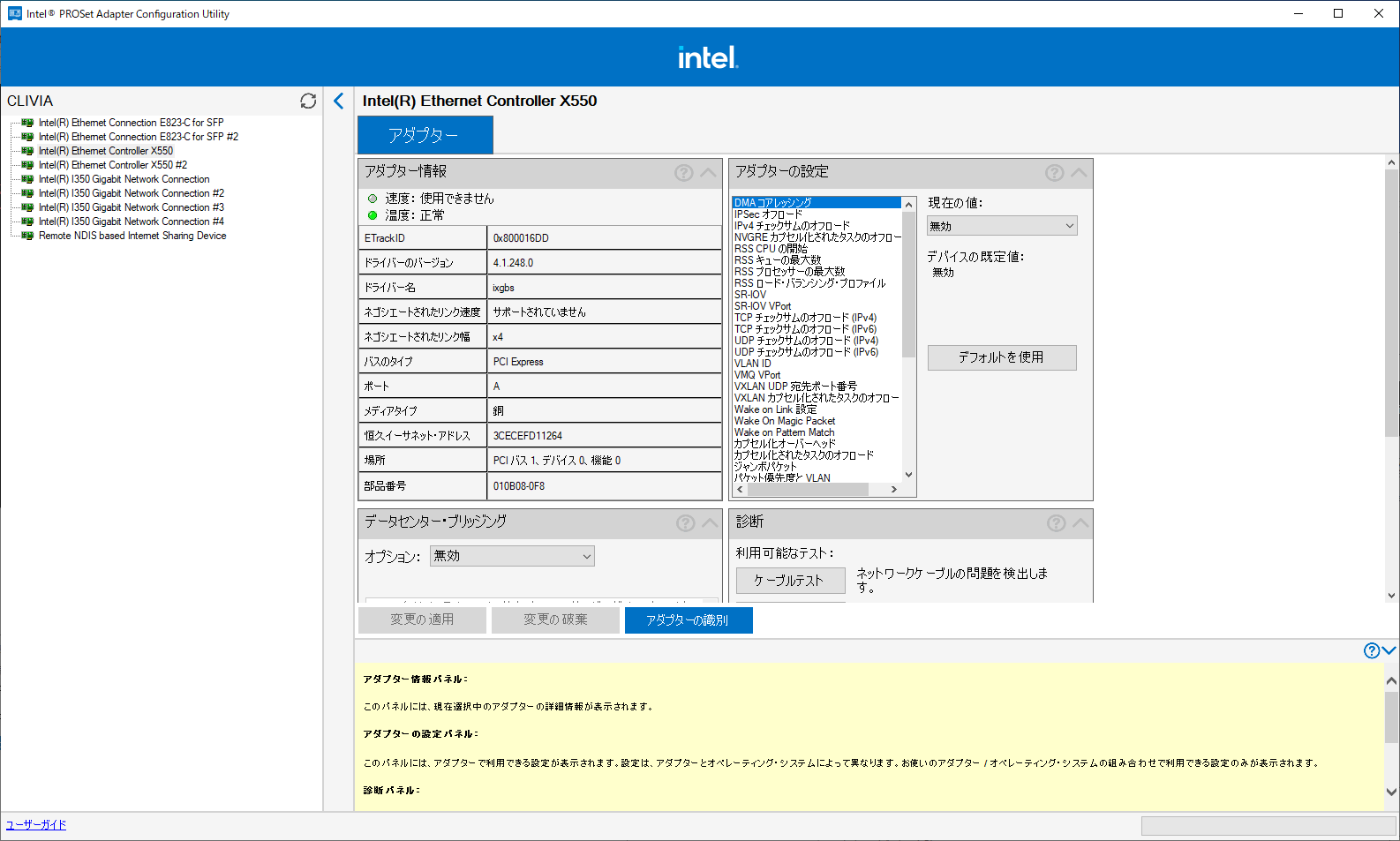This screenshot has width=1400, height=841.
Task: Click the 変更の破棄 button
Action: tap(555, 620)
